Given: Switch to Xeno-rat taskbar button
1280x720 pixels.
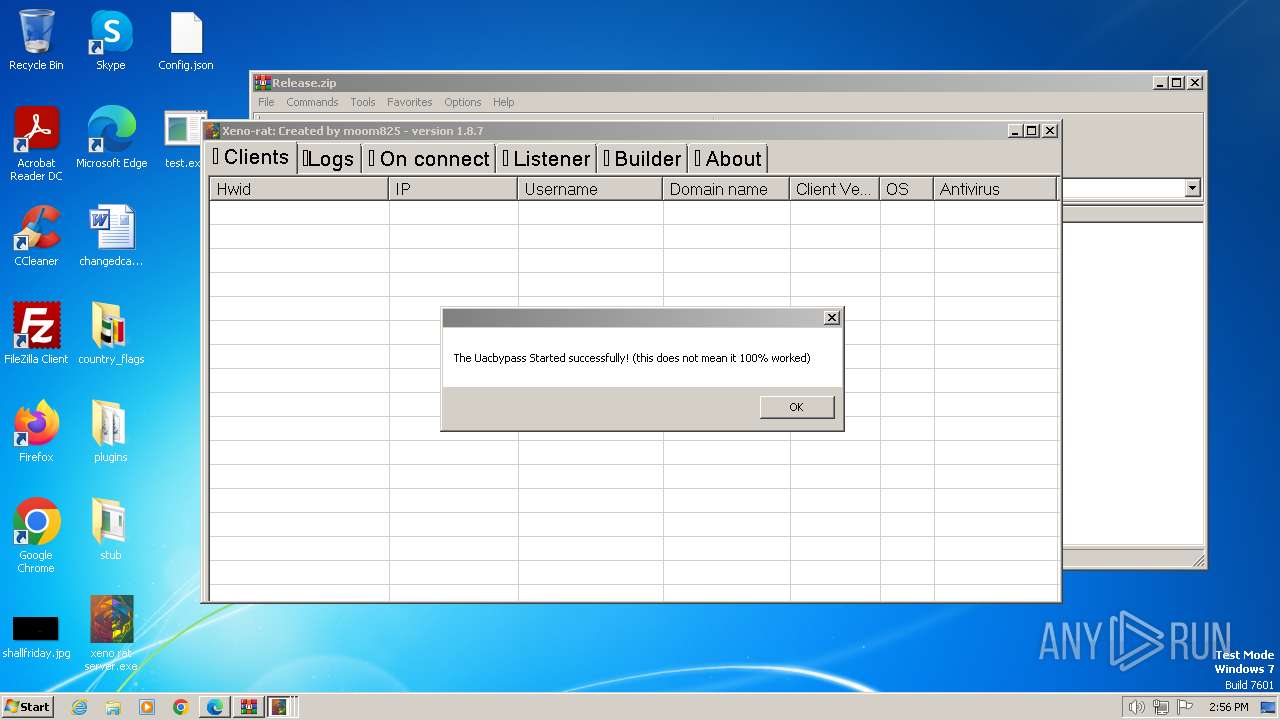Looking at the screenshot, I should tap(280, 707).
